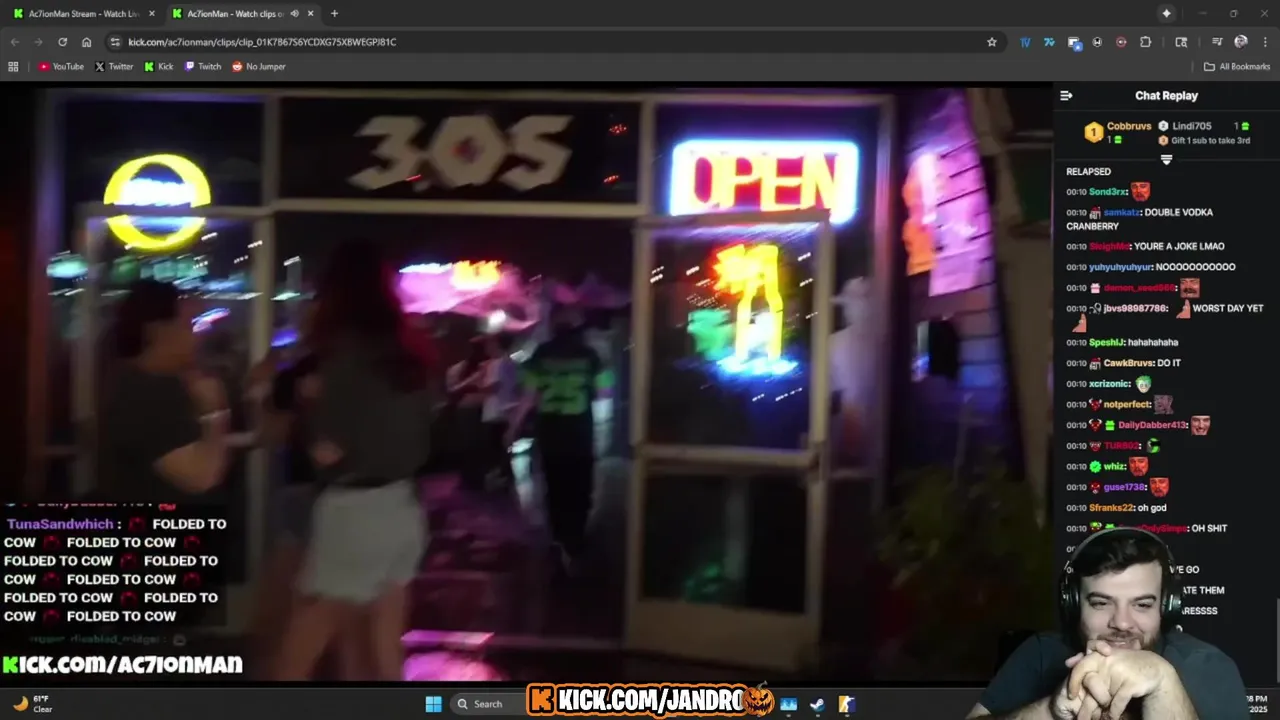Focus the address bar URL
This screenshot has width=1280, height=720.
point(262,42)
